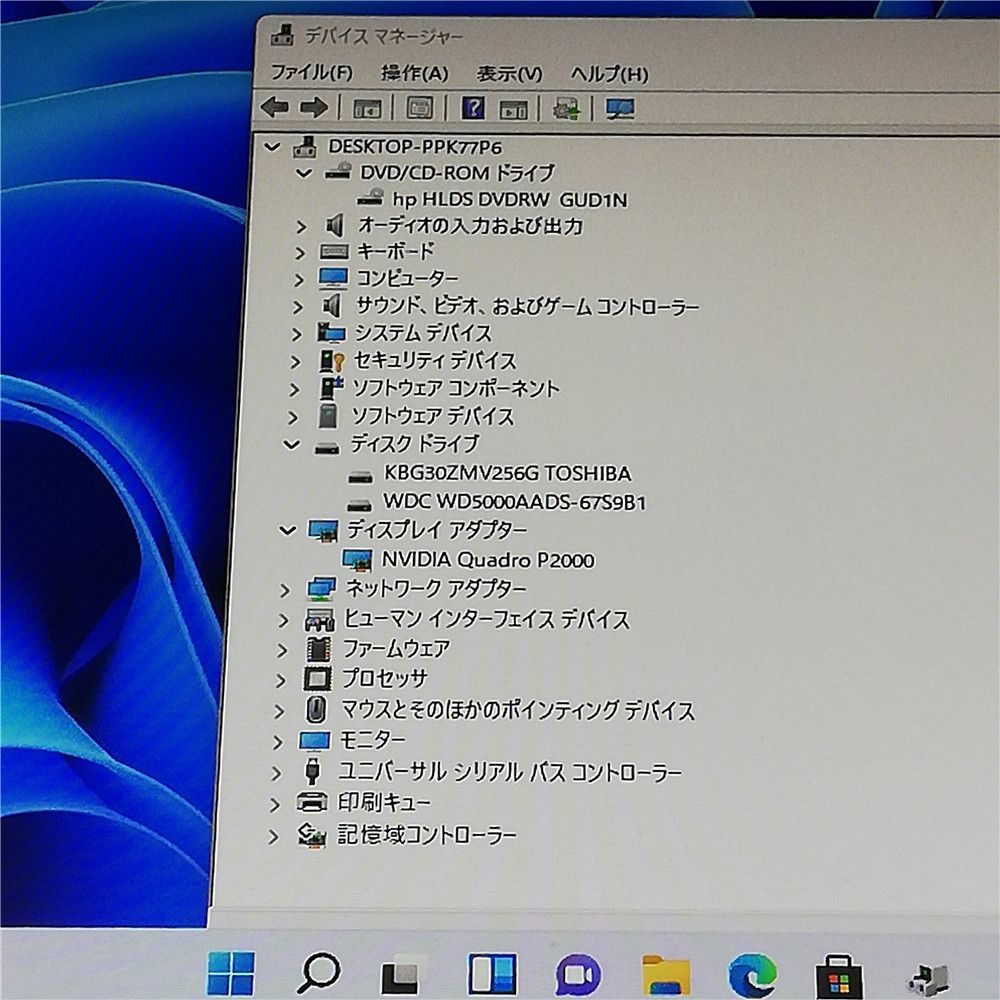1000x1000 pixels.
Task: Click the Properties toolbar icon
Action: coord(420,108)
